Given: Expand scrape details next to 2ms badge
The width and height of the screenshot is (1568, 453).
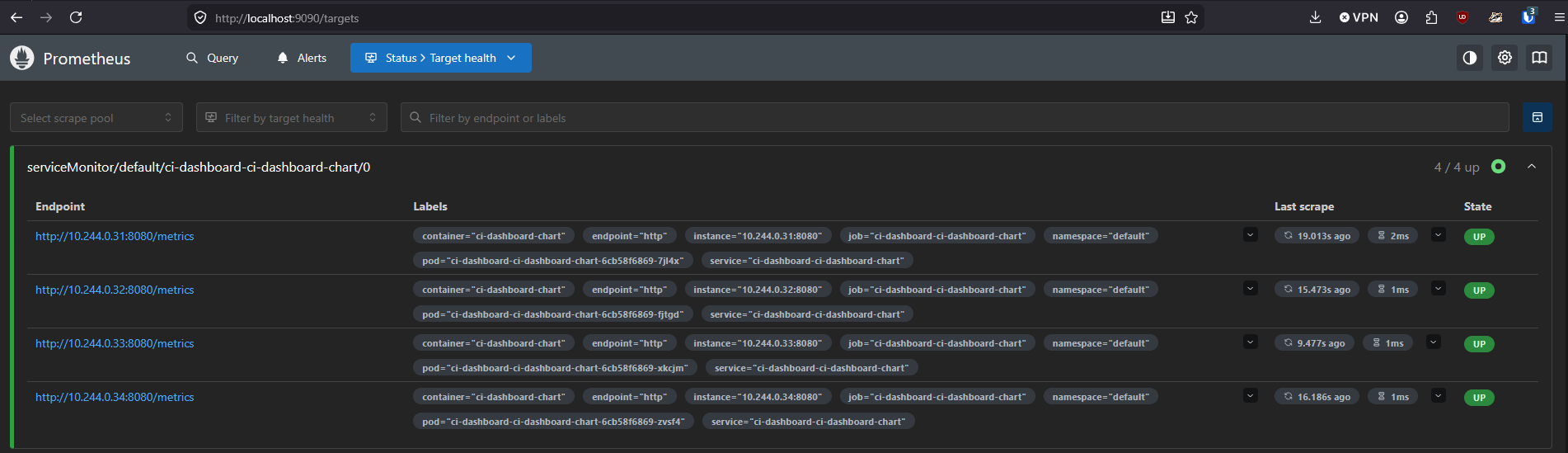Looking at the screenshot, I should point(1439,235).
